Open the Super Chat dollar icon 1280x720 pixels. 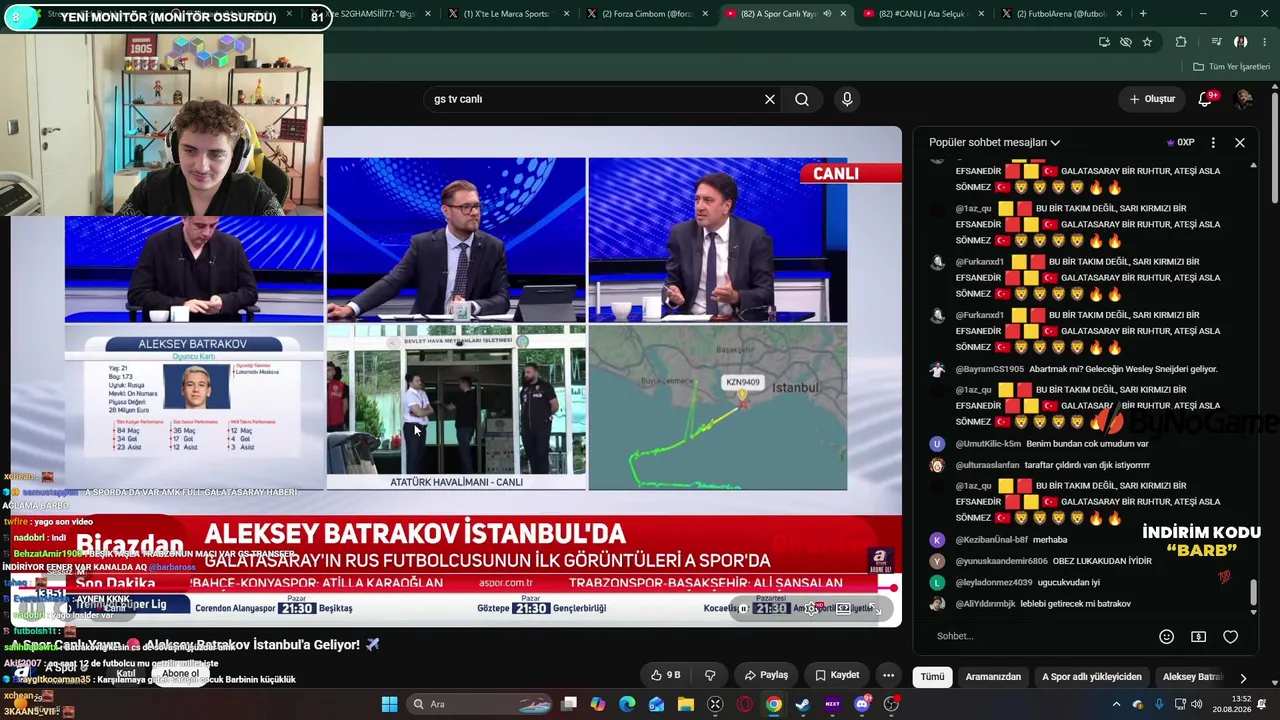coord(1198,637)
